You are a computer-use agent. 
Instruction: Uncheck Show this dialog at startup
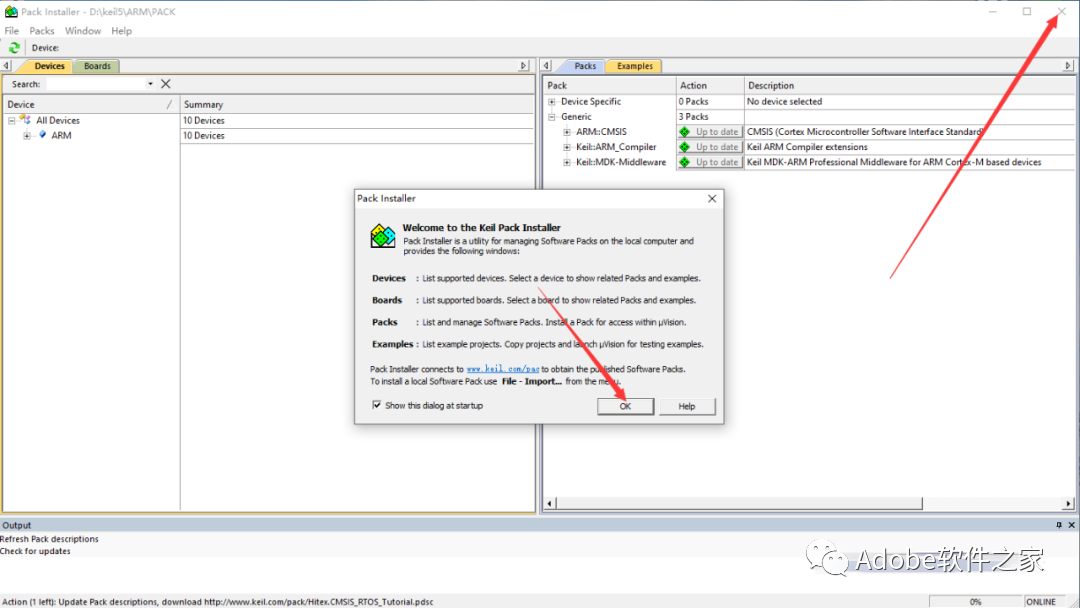[375, 406]
